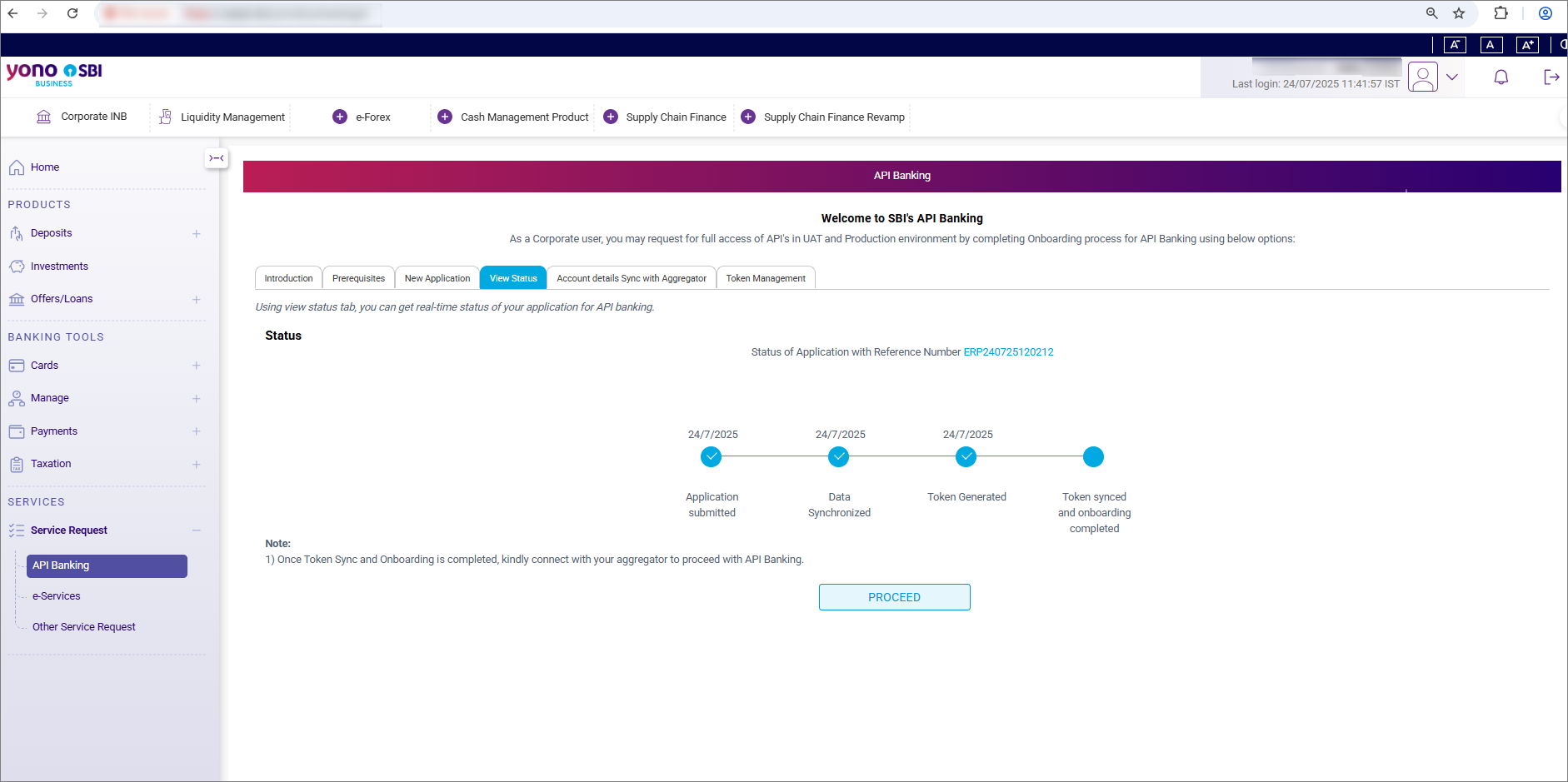Select API Banking in the sidebar
1568x782 pixels.
click(107, 566)
